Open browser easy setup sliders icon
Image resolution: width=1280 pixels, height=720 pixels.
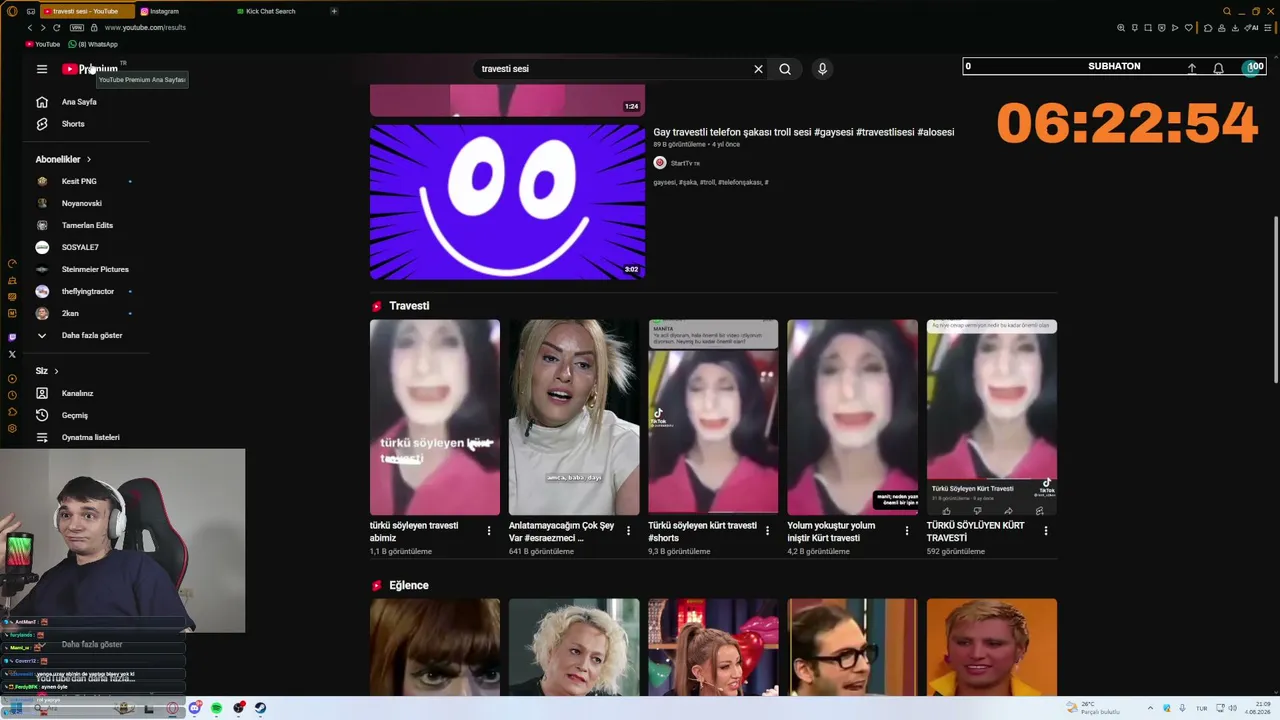[x=1268, y=28]
